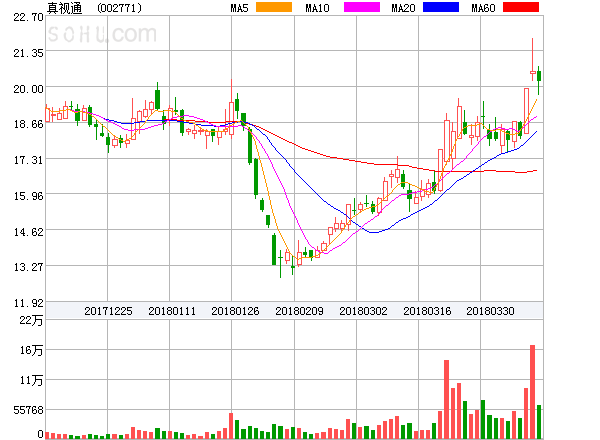The width and height of the screenshot is (600, 440).
Task: Click the 11.92 price axis label
Action: tap(28, 303)
